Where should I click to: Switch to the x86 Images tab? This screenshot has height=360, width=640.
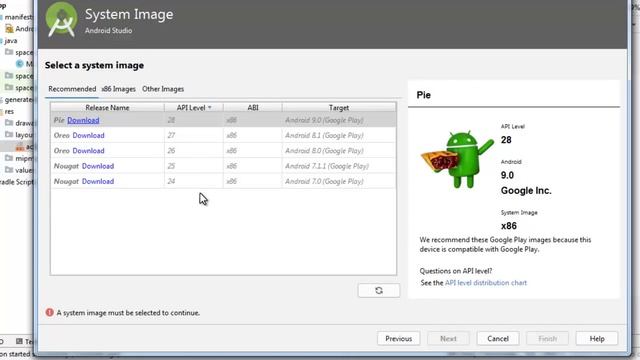coord(118,89)
